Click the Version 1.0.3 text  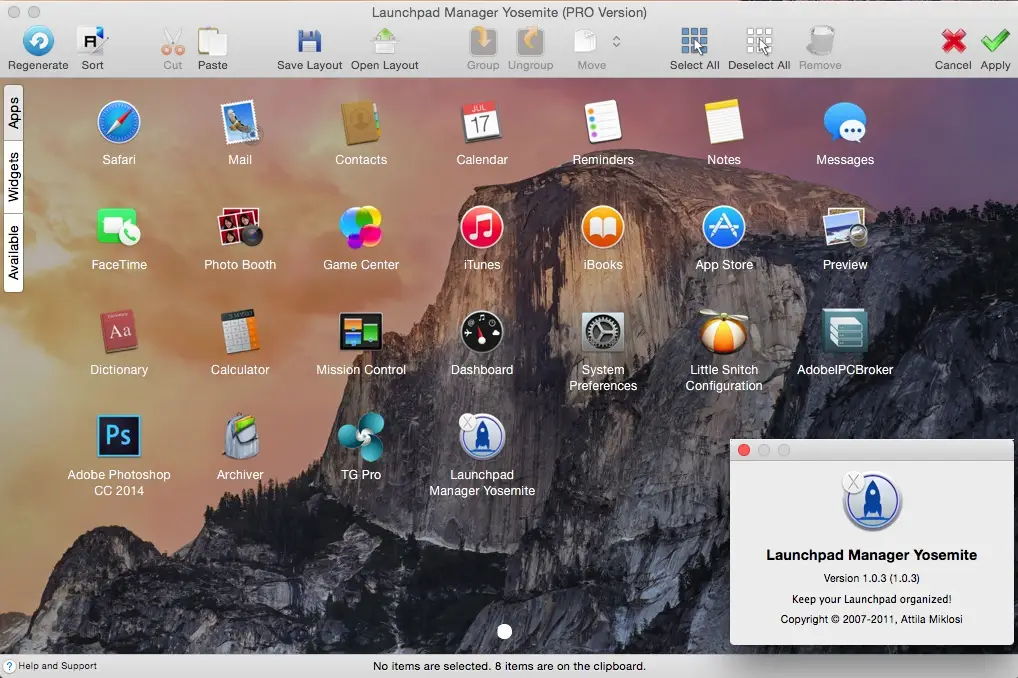click(871, 578)
